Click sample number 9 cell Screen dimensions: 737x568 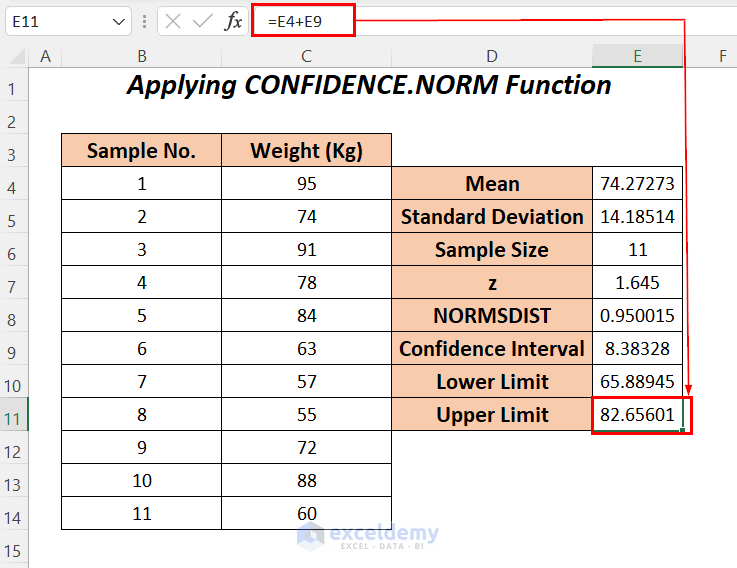coord(141,447)
